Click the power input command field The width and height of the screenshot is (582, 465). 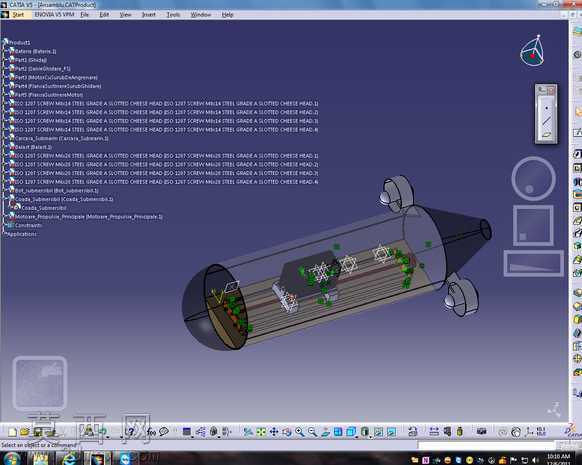pos(487,445)
